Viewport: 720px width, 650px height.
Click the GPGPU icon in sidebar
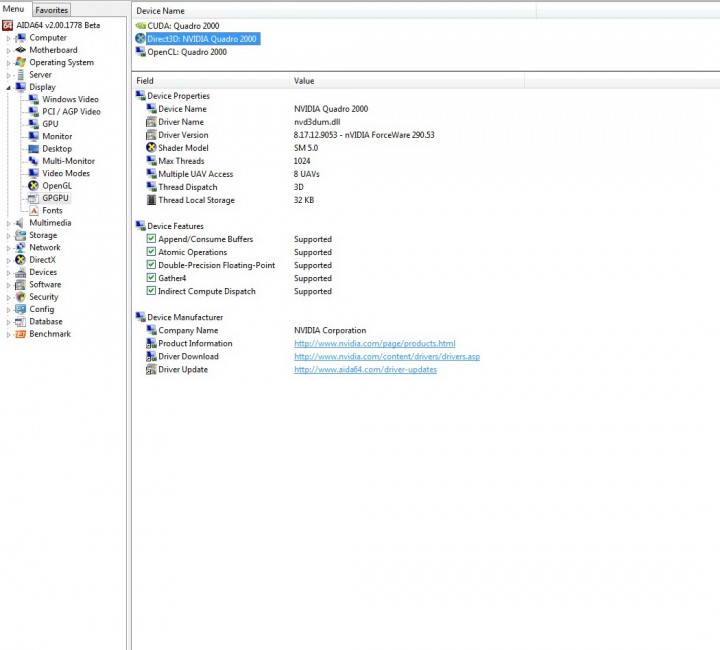34,198
